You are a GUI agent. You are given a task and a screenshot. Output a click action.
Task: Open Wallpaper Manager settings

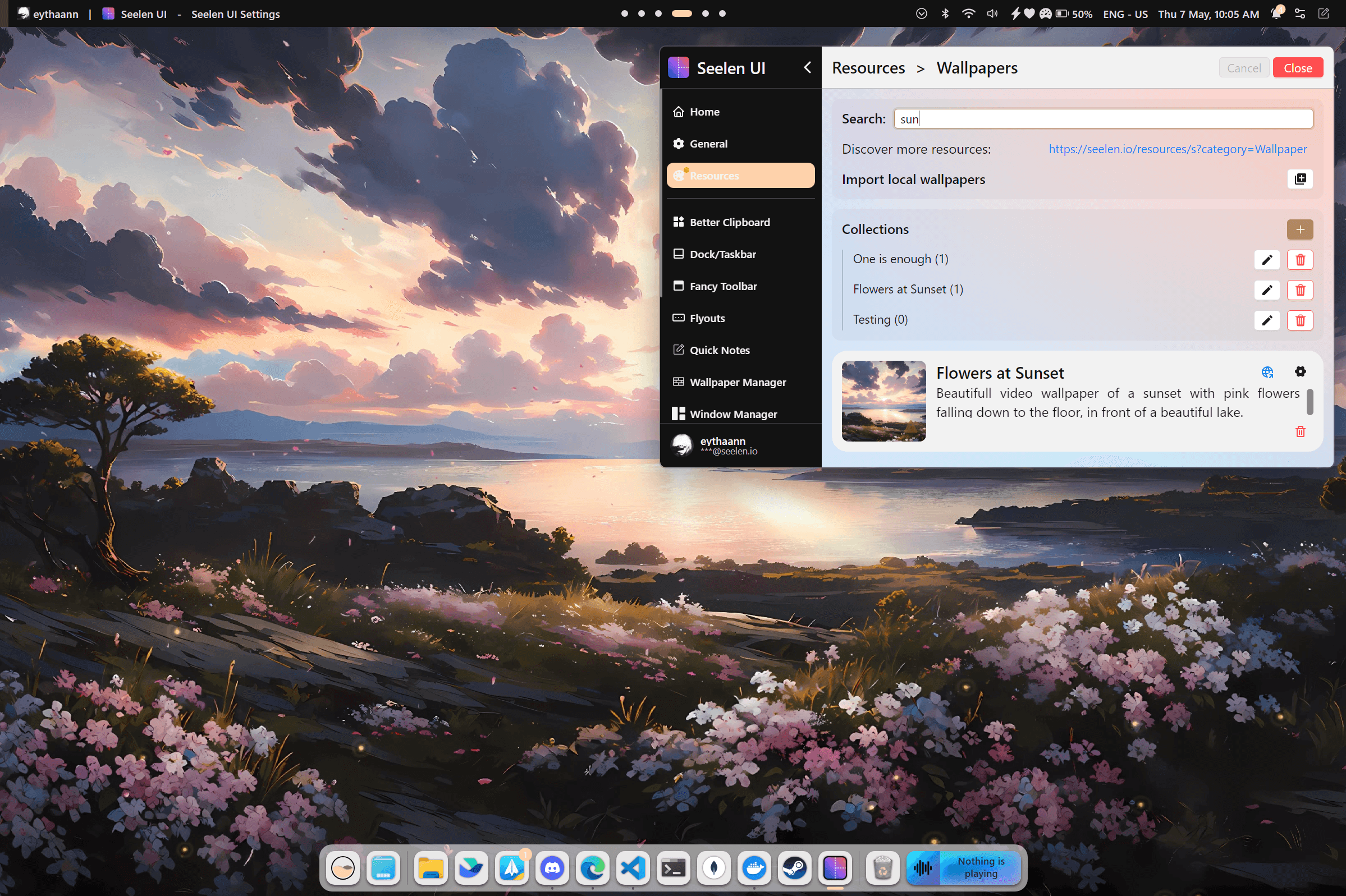740,382
